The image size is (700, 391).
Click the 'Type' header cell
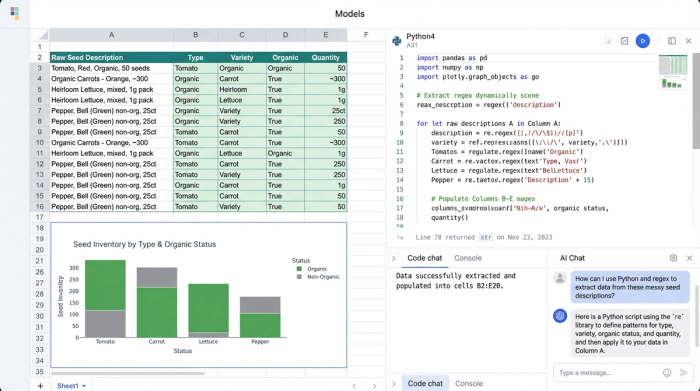[x=196, y=58]
